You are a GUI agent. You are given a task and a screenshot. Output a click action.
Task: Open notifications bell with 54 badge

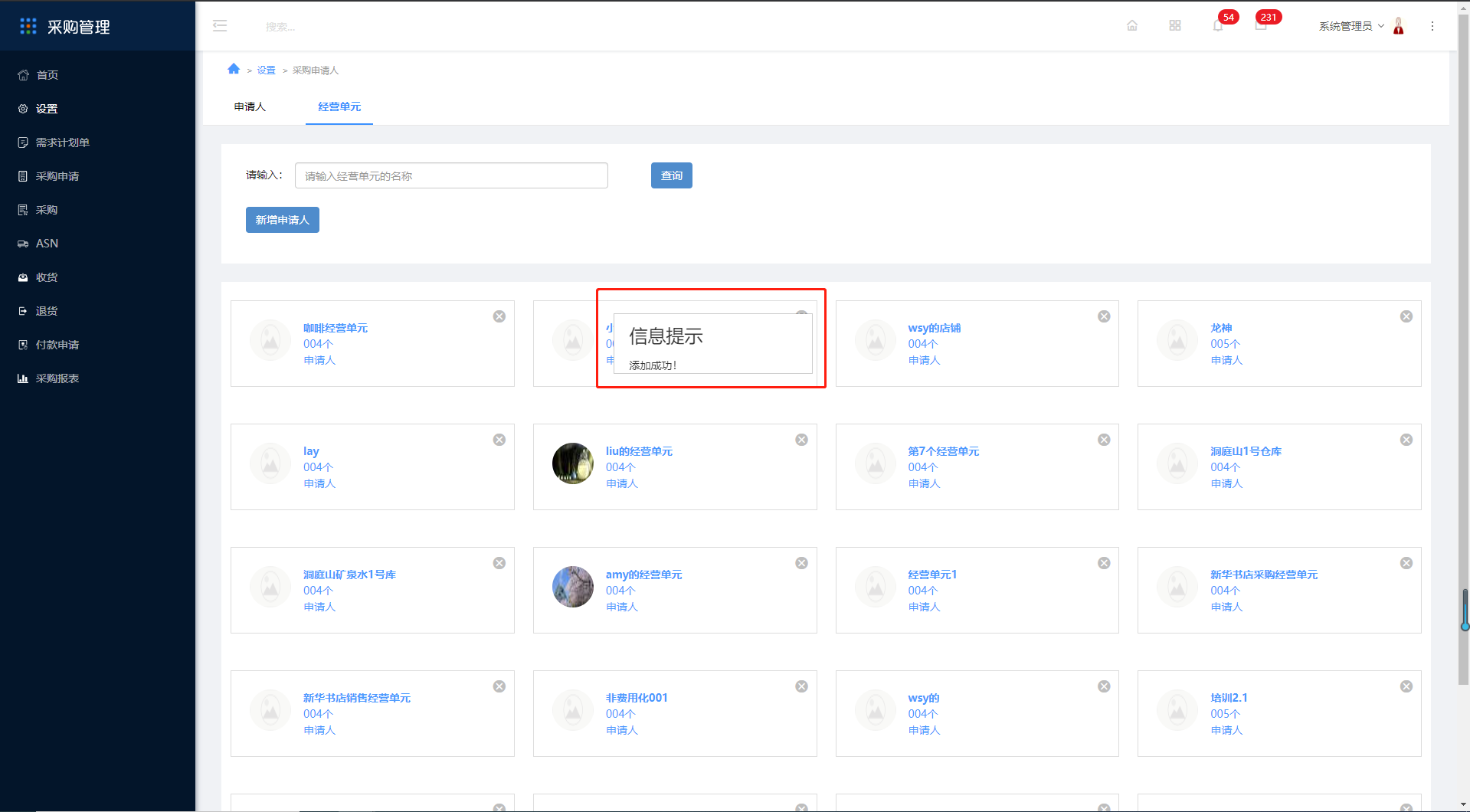(1218, 26)
